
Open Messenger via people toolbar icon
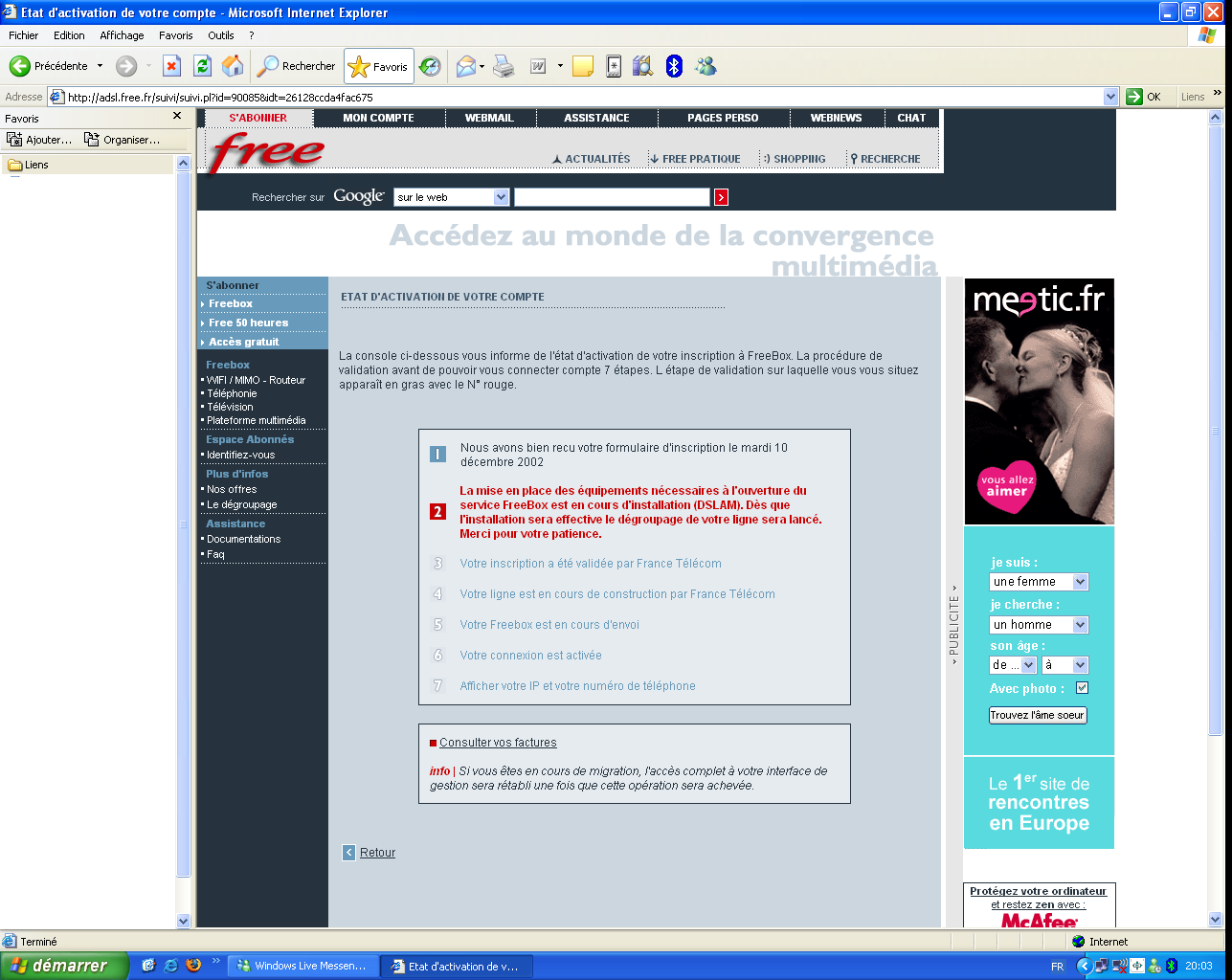(706, 66)
